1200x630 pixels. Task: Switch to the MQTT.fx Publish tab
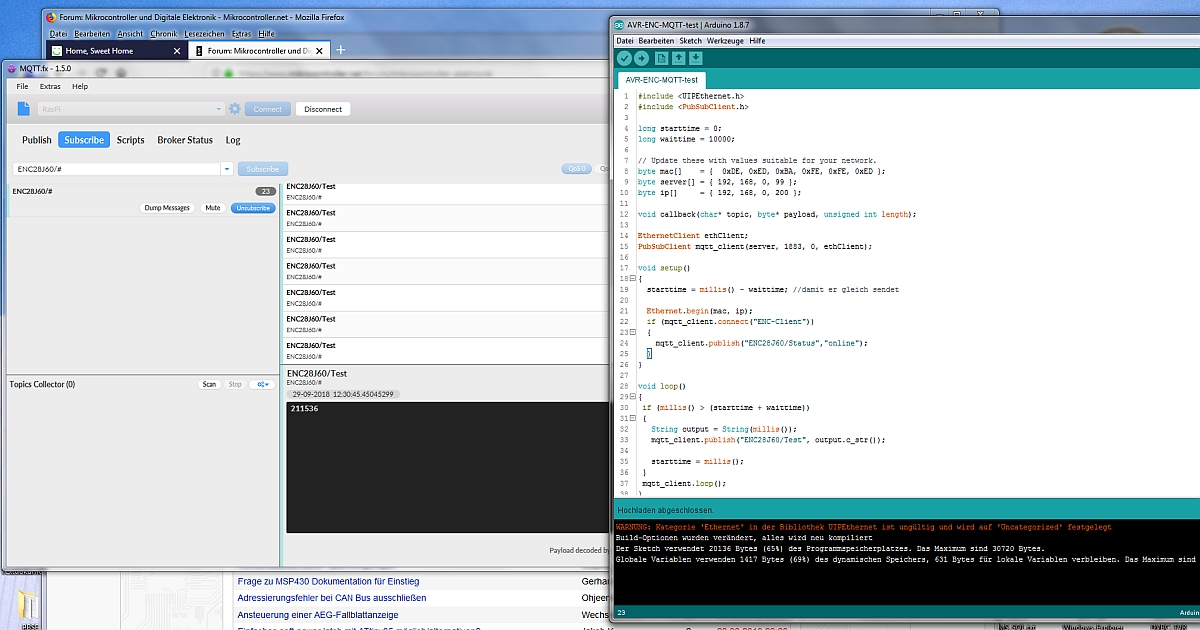tap(37, 140)
